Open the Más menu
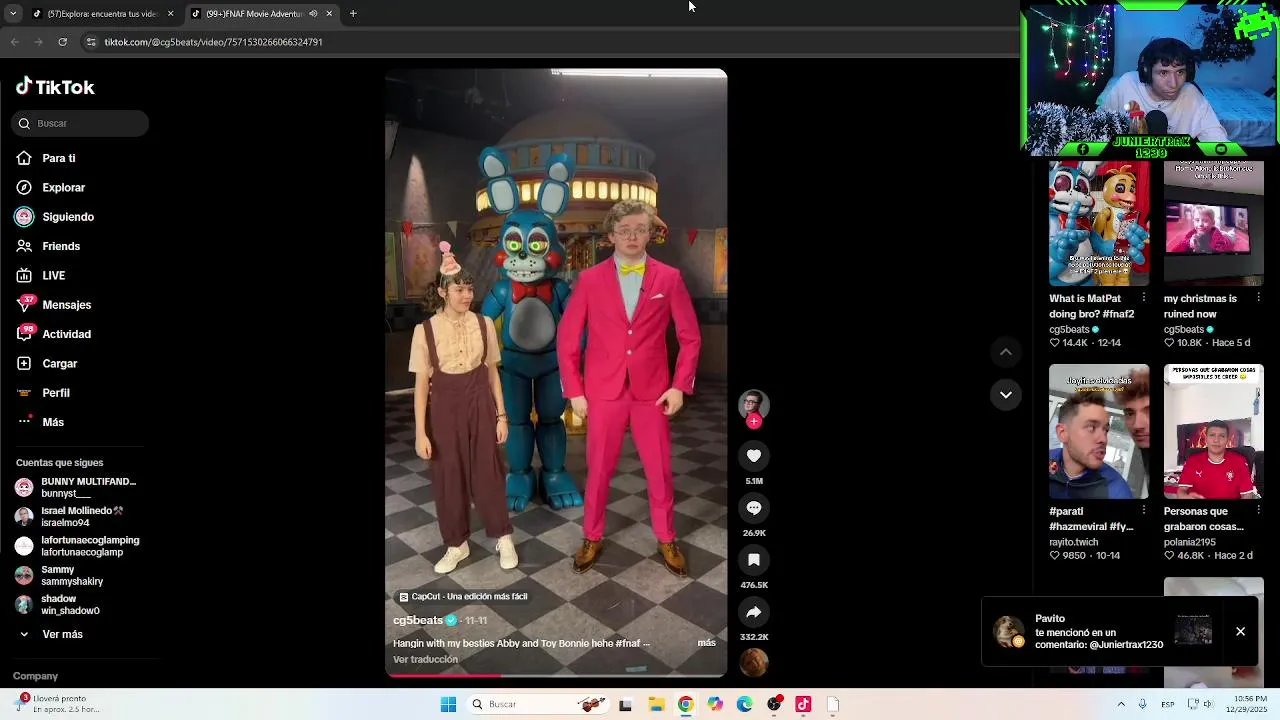This screenshot has width=1280, height=720. tap(52, 422)
